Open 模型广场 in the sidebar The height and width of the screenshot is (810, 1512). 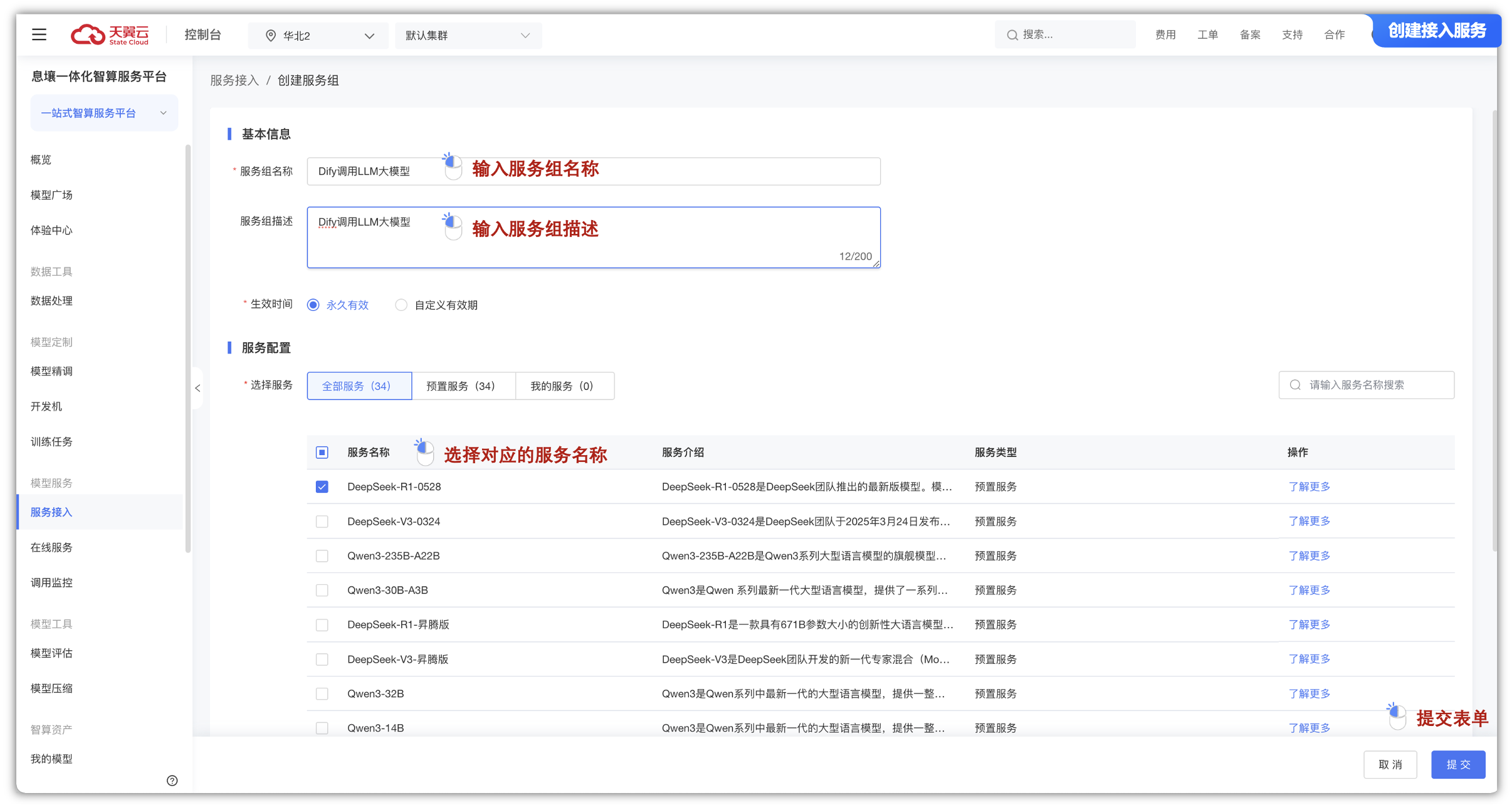point(51,195)
